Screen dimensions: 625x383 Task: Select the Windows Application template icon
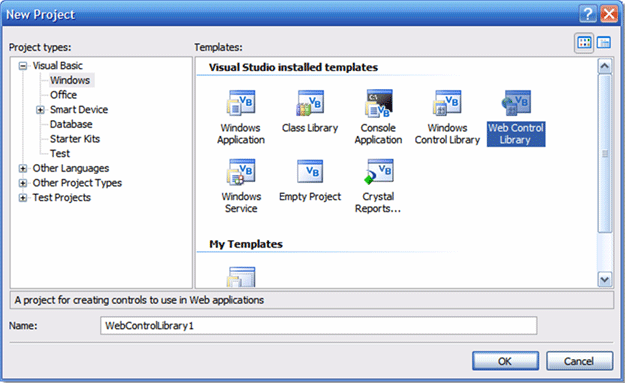241,103
